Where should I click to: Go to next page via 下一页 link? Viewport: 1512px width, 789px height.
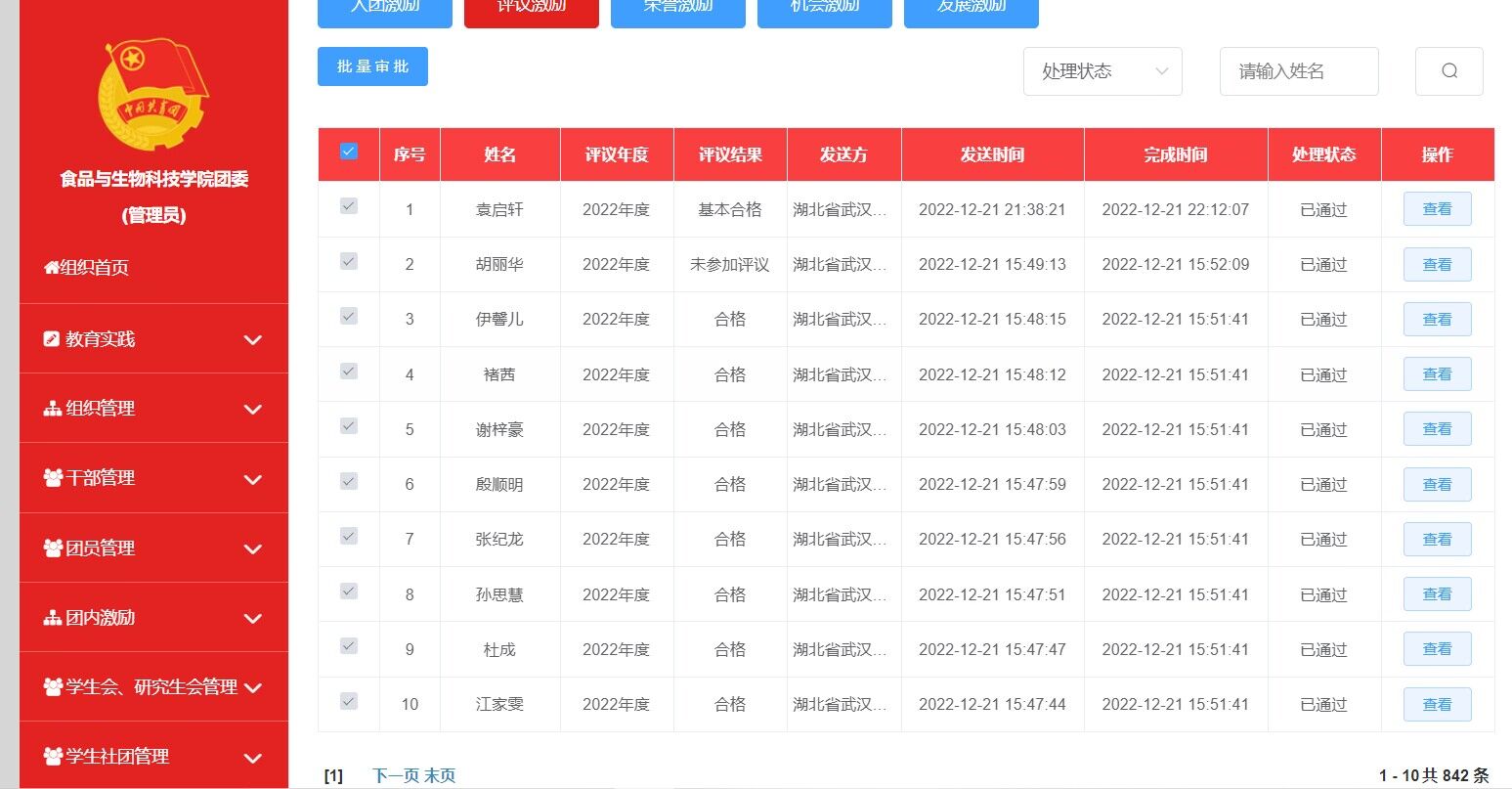[395, 775]
